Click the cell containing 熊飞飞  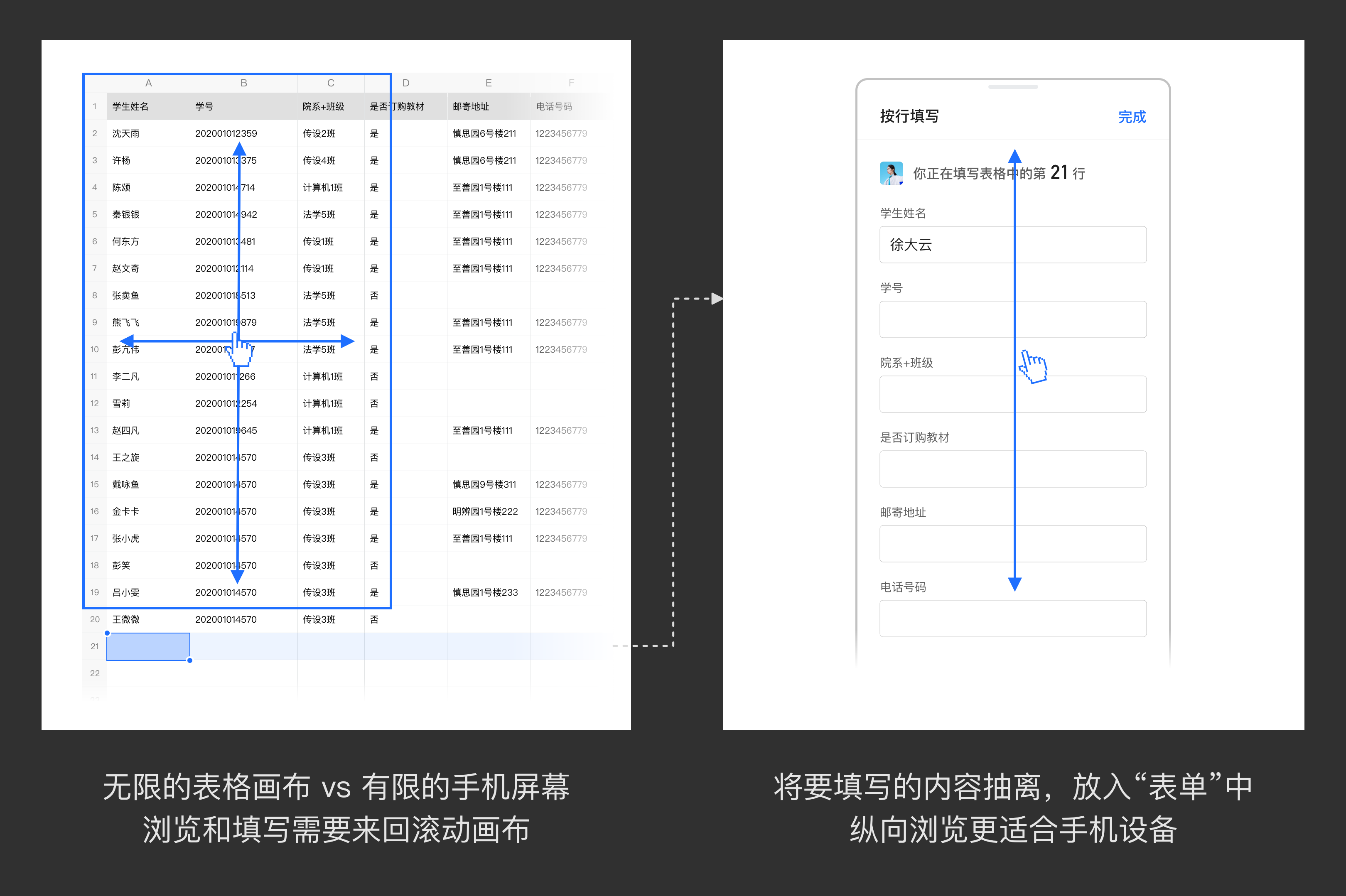149,322
